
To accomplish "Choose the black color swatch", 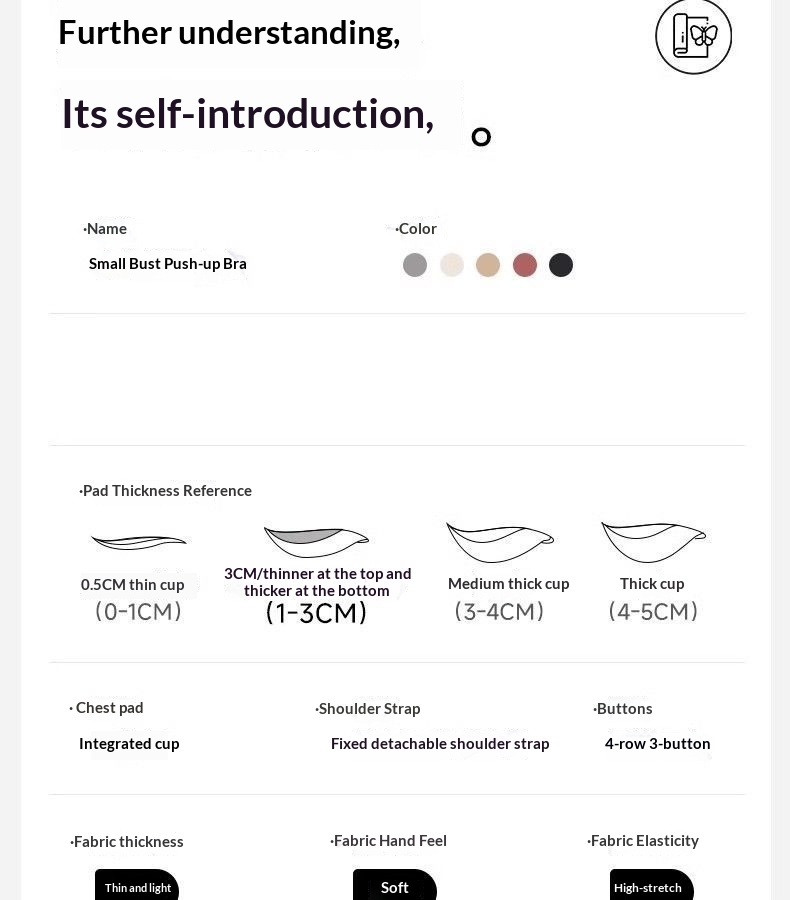I will click(x=561, y=265).
